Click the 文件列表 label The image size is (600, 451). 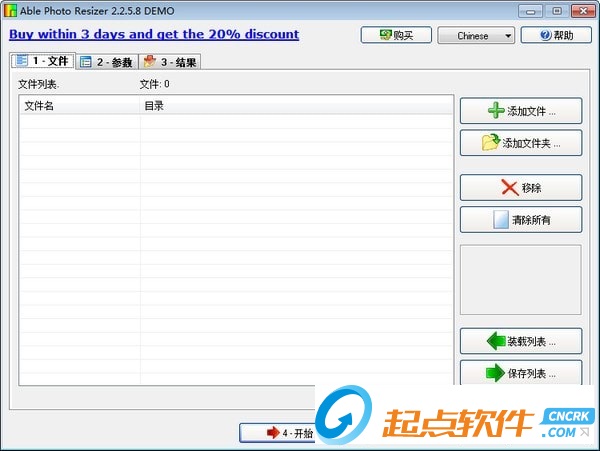(x=38, y=84)
